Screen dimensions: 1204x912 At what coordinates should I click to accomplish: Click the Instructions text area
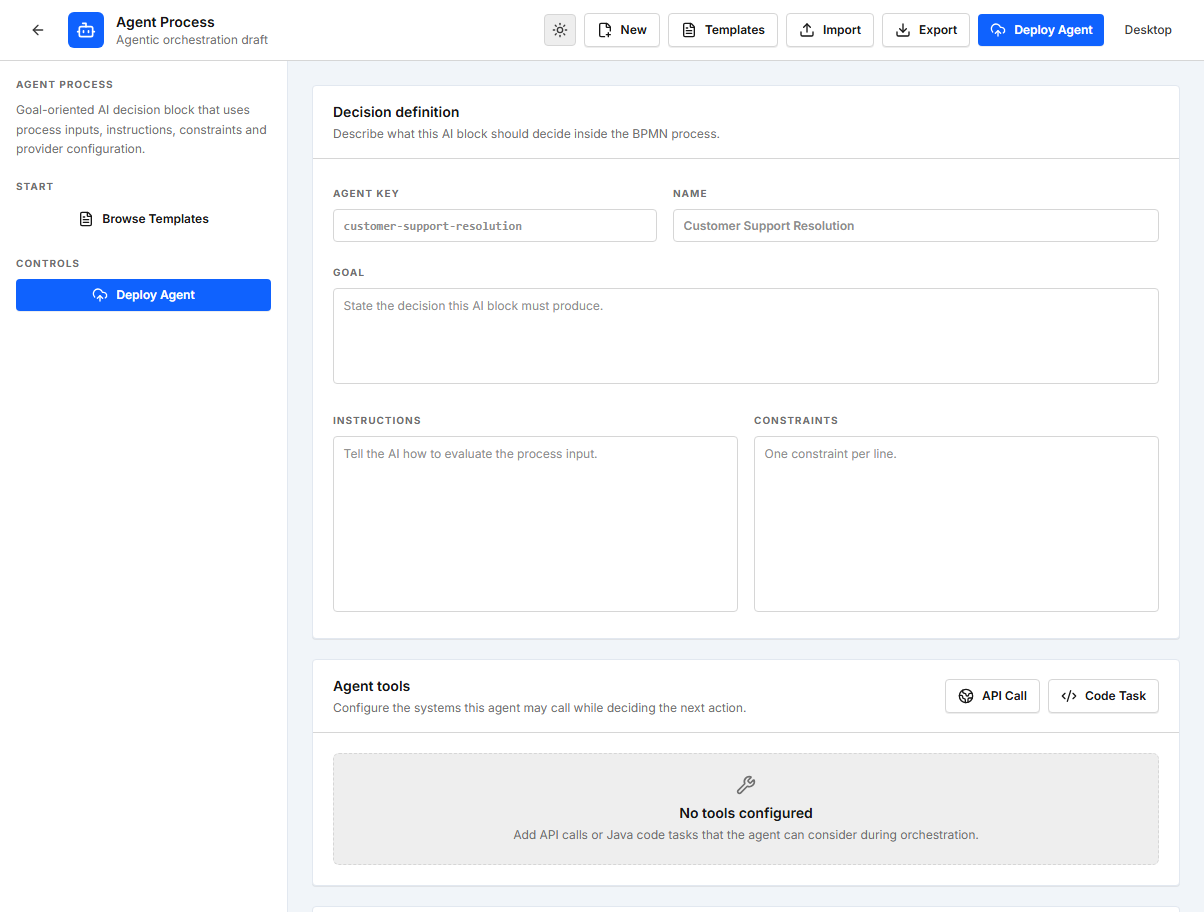pyautogui.click(x=535, y=524)
